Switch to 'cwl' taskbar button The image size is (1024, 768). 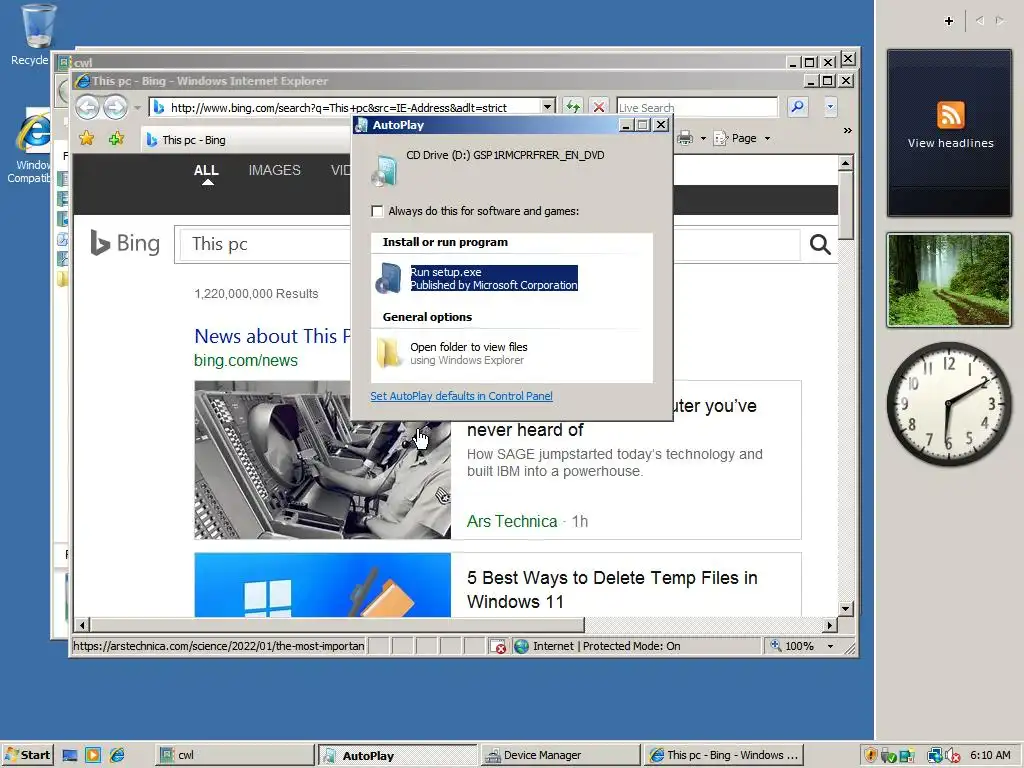(x=234, y=755)
